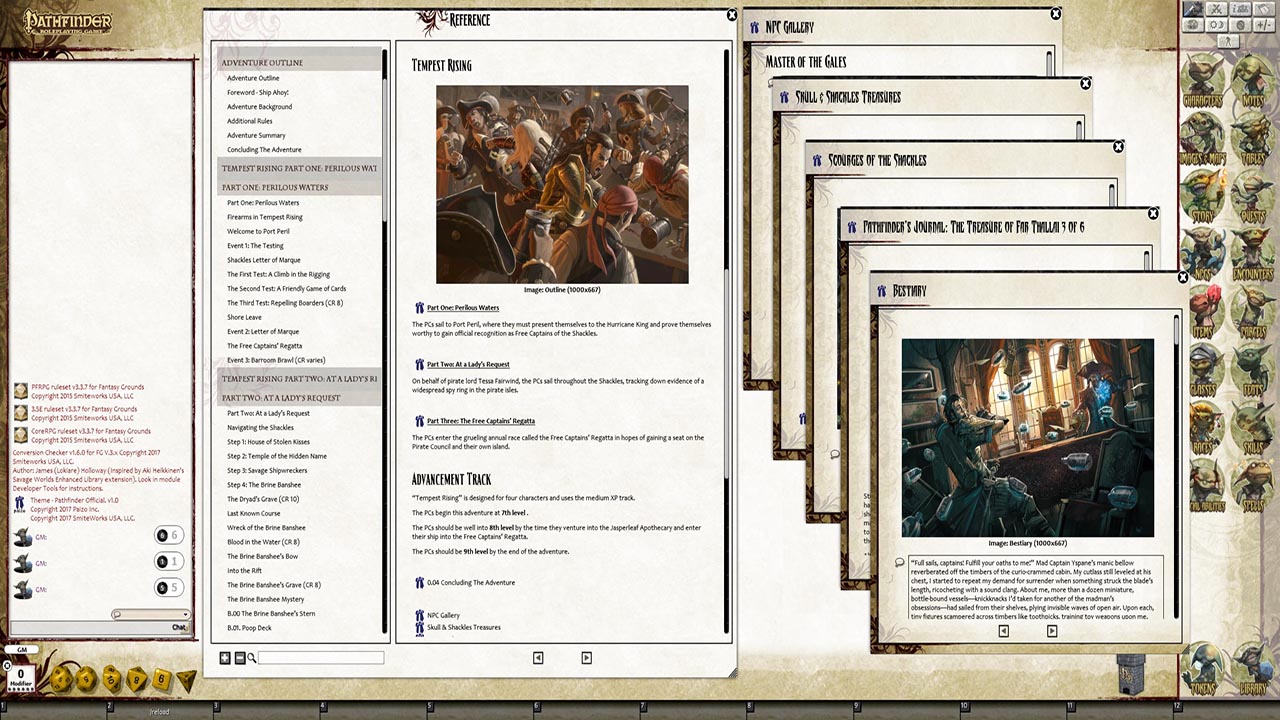The width and height of the screenshot is (1280, 720).
Task: Open the Quests sidebar button
Action: click(1252, 197)
